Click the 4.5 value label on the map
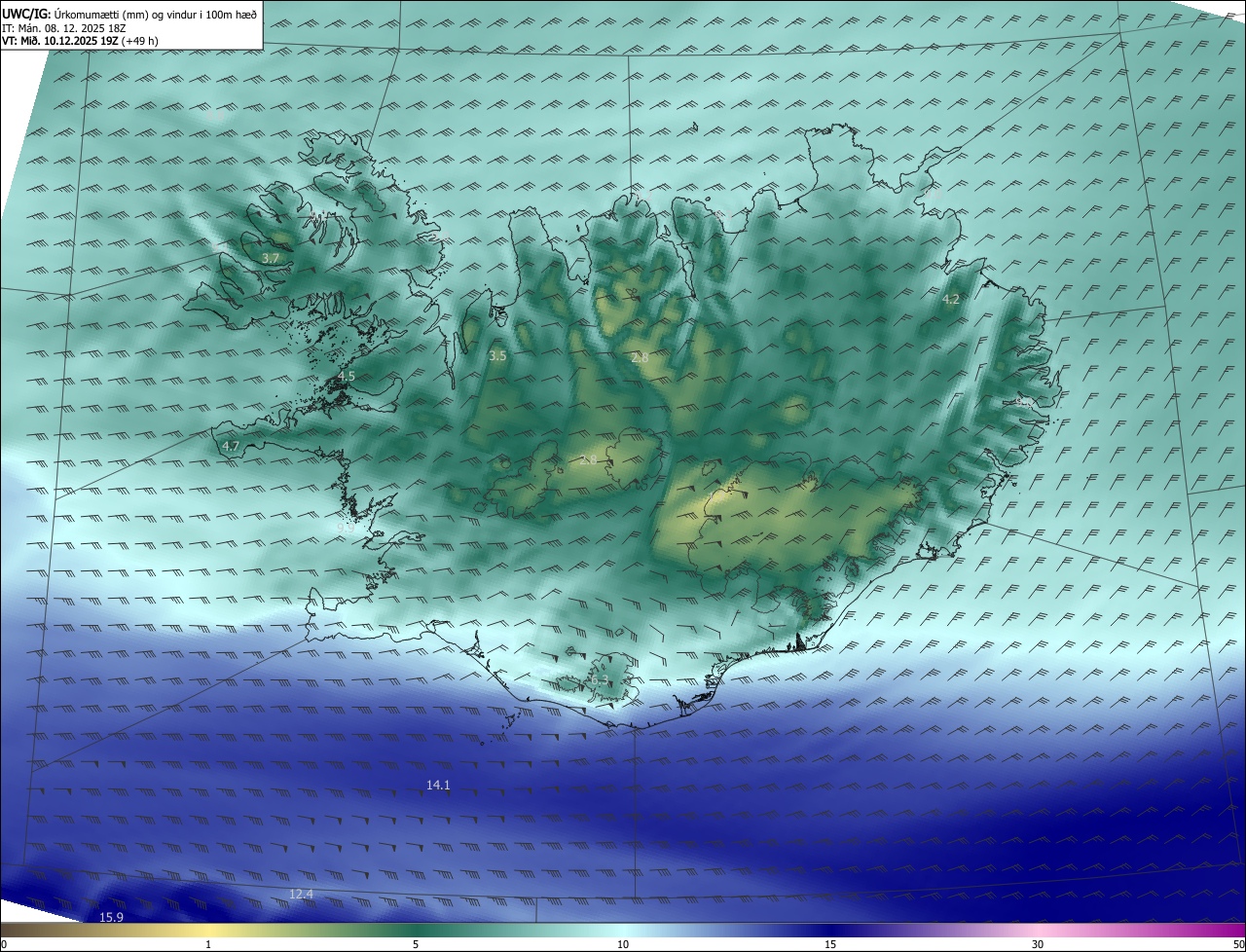 [x=347, y=376]
